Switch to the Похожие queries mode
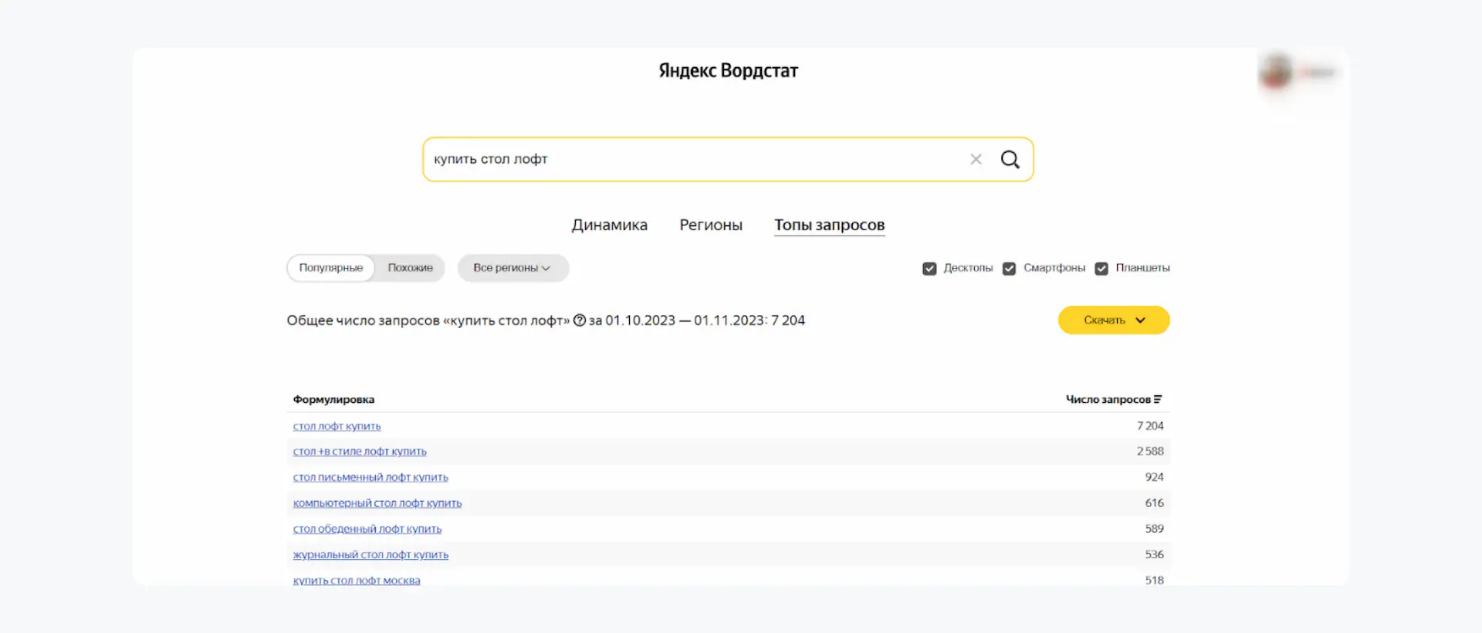The height and width of the screenshot is (633, 1482). pyautogui.click(x=411, y=268)
